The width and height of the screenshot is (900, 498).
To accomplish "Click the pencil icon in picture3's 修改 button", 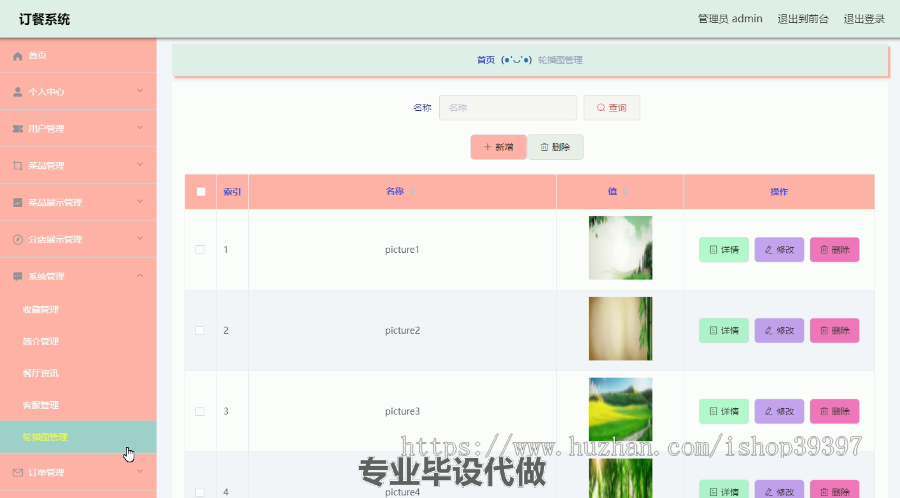I will pyautogui.click(x=769, y=411).
